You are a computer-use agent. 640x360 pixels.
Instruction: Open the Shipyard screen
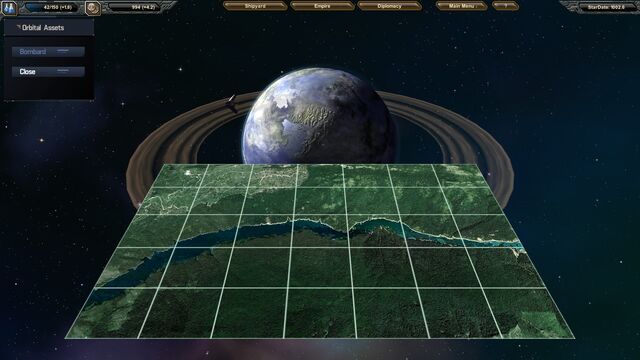[255, 6]
